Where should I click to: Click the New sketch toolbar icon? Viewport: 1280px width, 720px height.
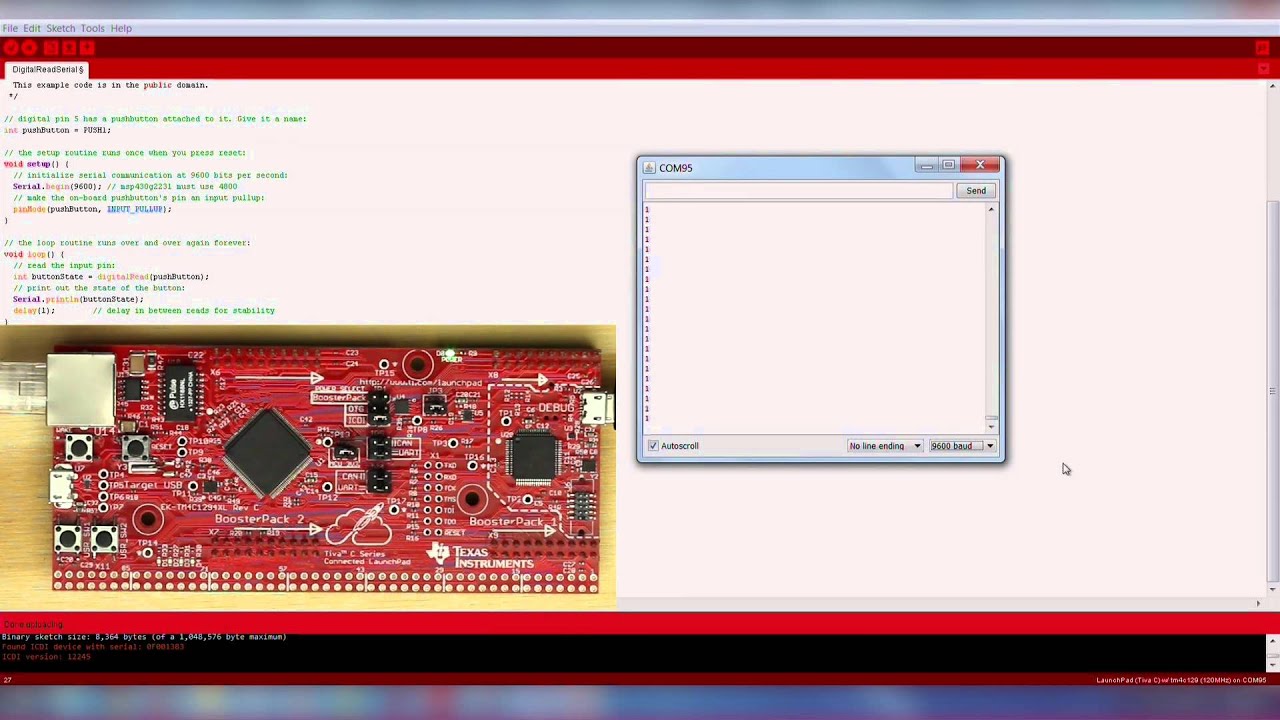point(50,48)
